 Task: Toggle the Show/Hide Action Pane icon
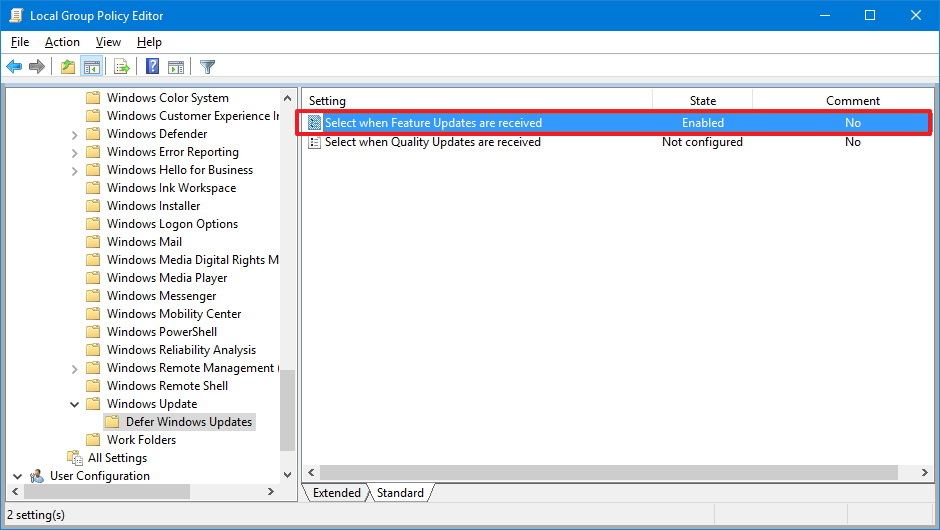[x=176, y=67]
